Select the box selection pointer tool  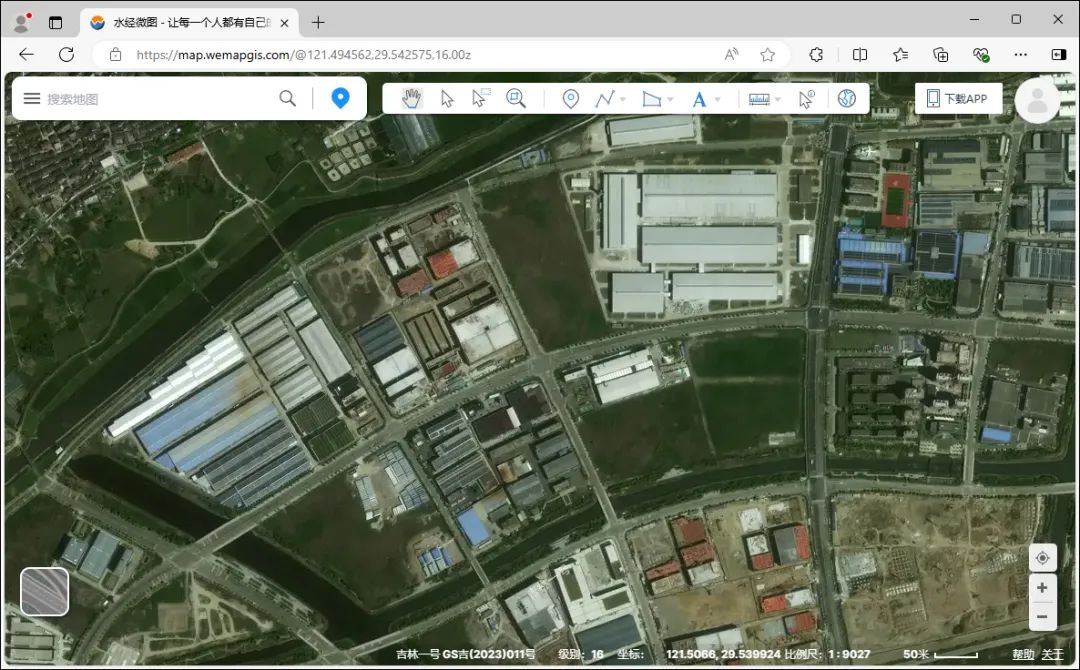click(x=480, y=98)
